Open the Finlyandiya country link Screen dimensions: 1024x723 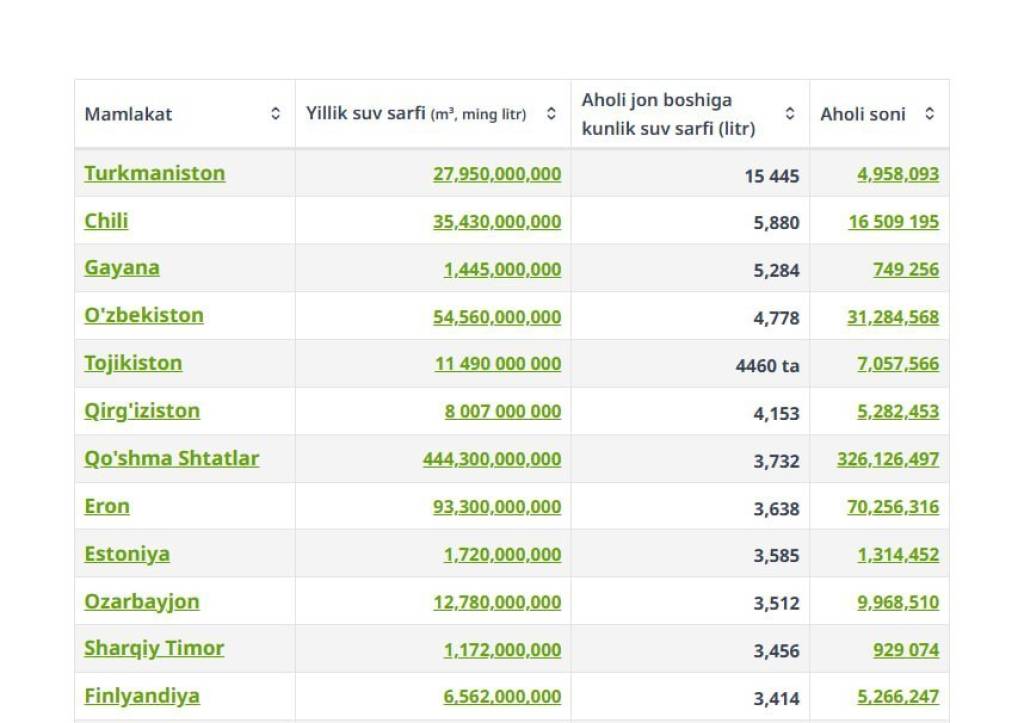pyautogui.click(x=142, y=696)
